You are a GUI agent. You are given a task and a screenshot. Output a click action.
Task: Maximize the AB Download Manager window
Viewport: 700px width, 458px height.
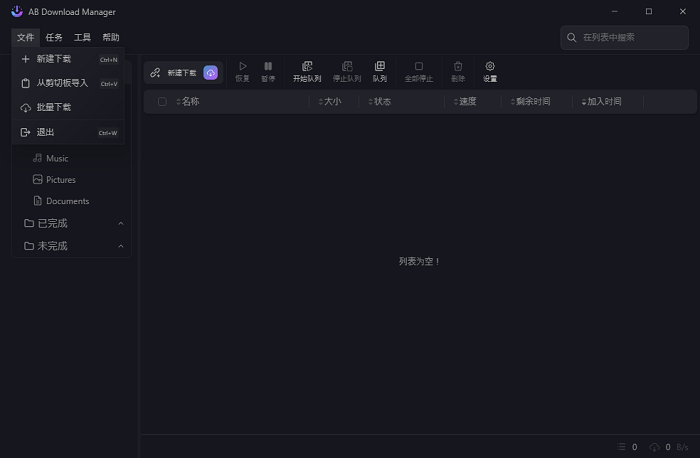click(x=649, y=11)
